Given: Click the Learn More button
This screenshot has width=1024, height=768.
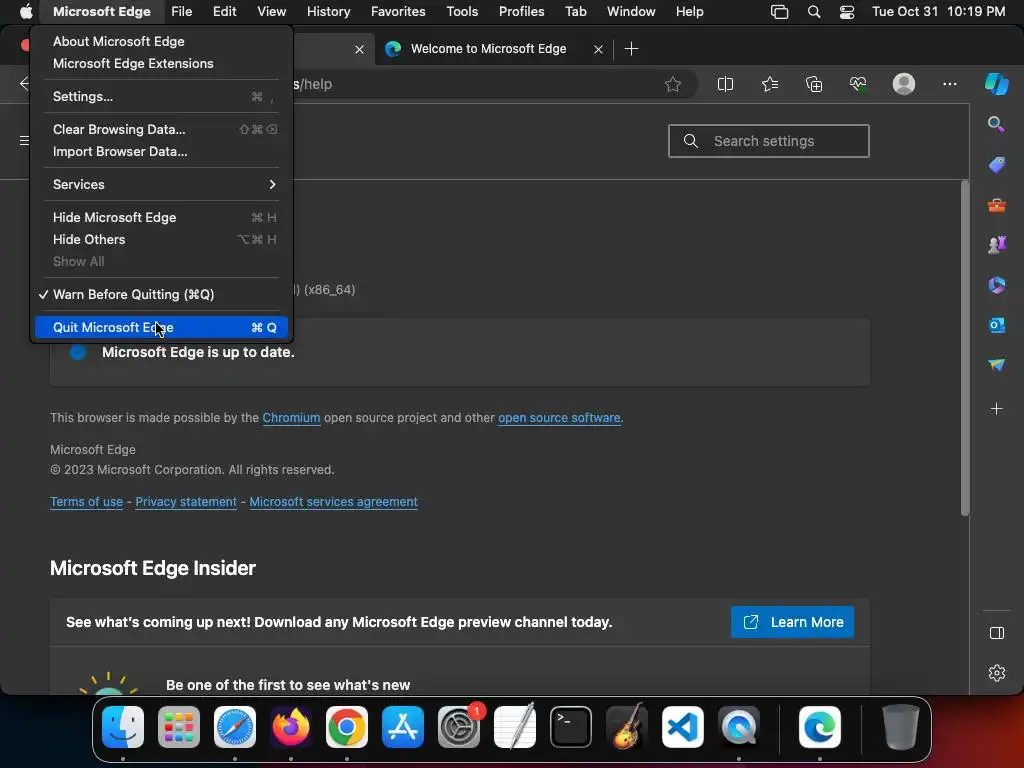Looking at the screenshot, I should click(x=792, y=622).
